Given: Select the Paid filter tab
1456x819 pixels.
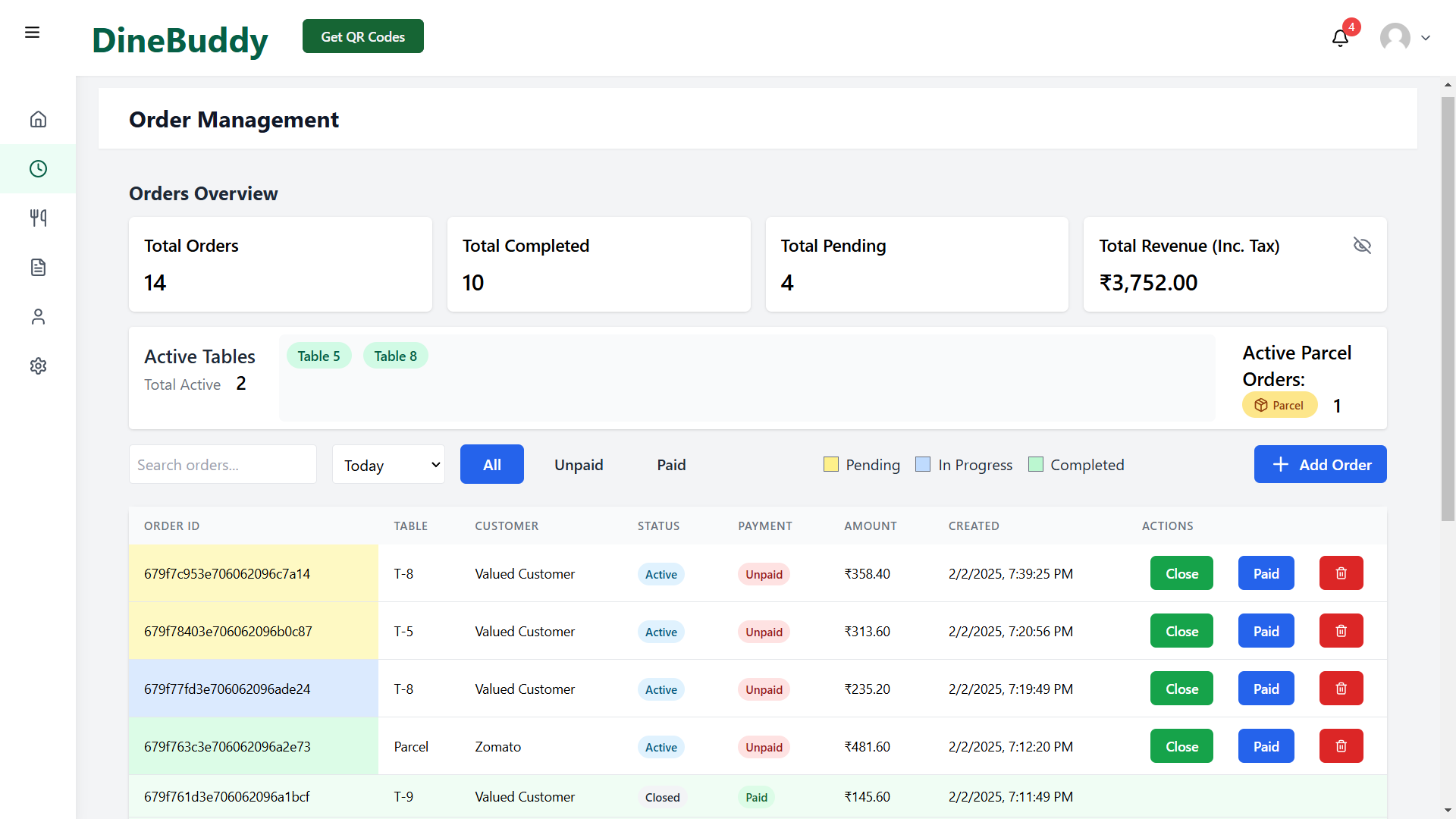Looking at the screenshot, I should (671, 464).
